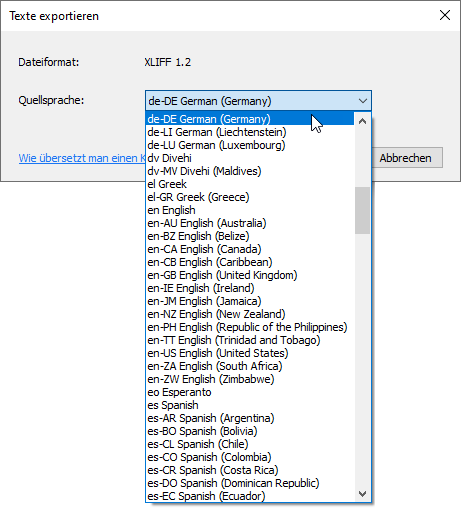Click the language list scrollbar thumb
Screen dimensions: 461x516
pyautogui.click(x=362, y=210)
